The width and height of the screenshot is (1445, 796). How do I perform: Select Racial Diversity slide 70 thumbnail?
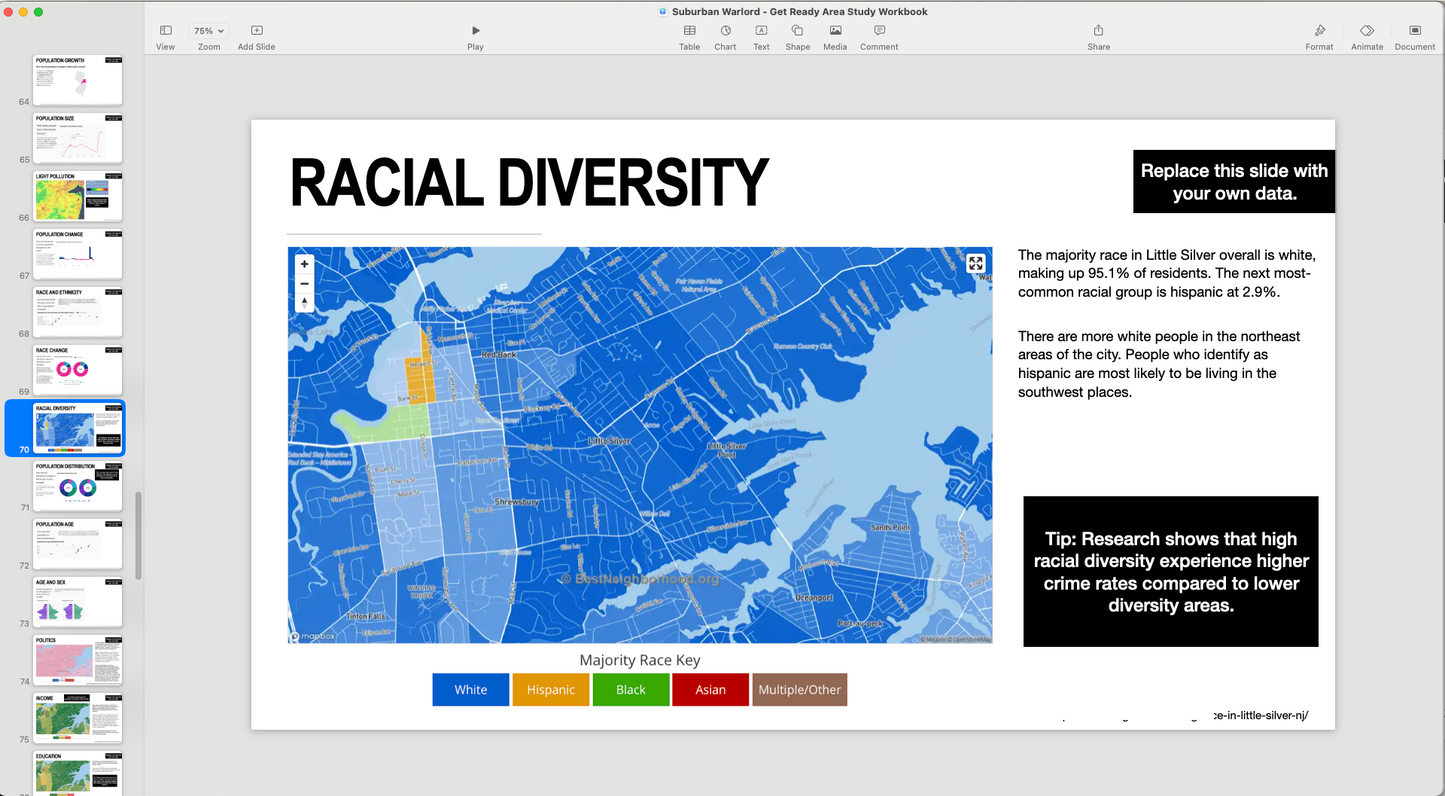(x=78, y=428)
